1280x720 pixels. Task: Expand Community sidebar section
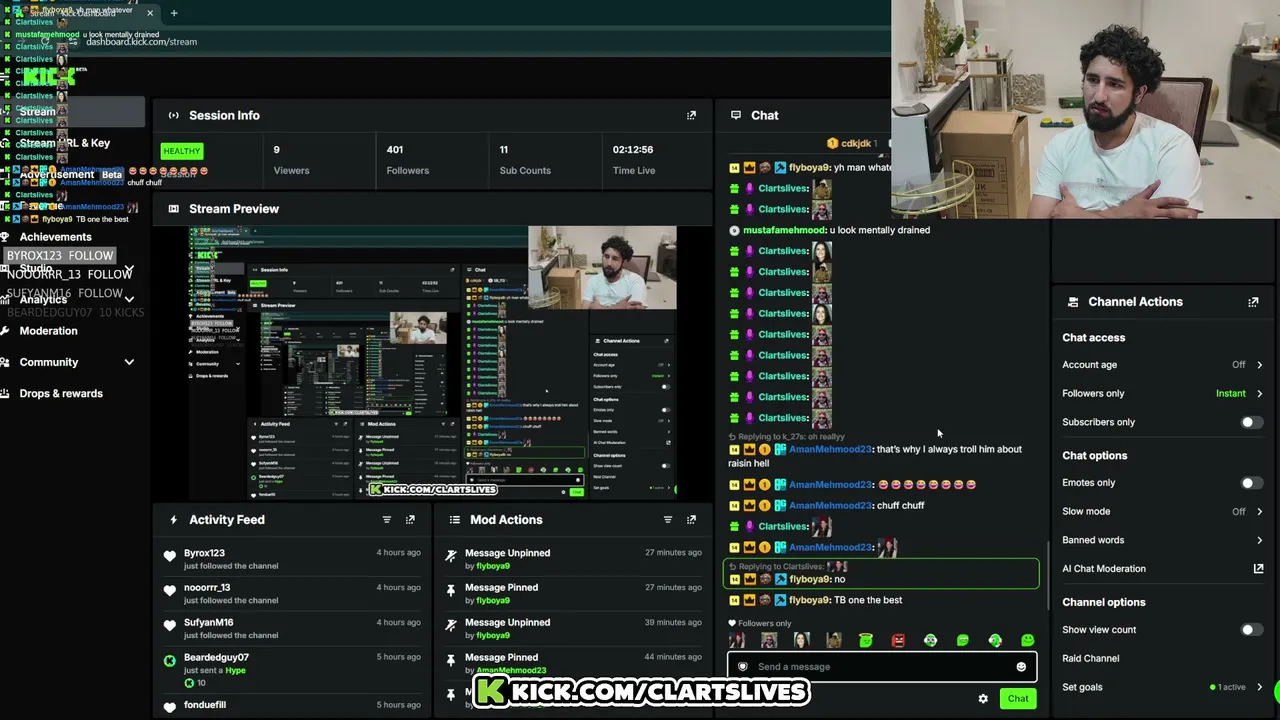129,363
